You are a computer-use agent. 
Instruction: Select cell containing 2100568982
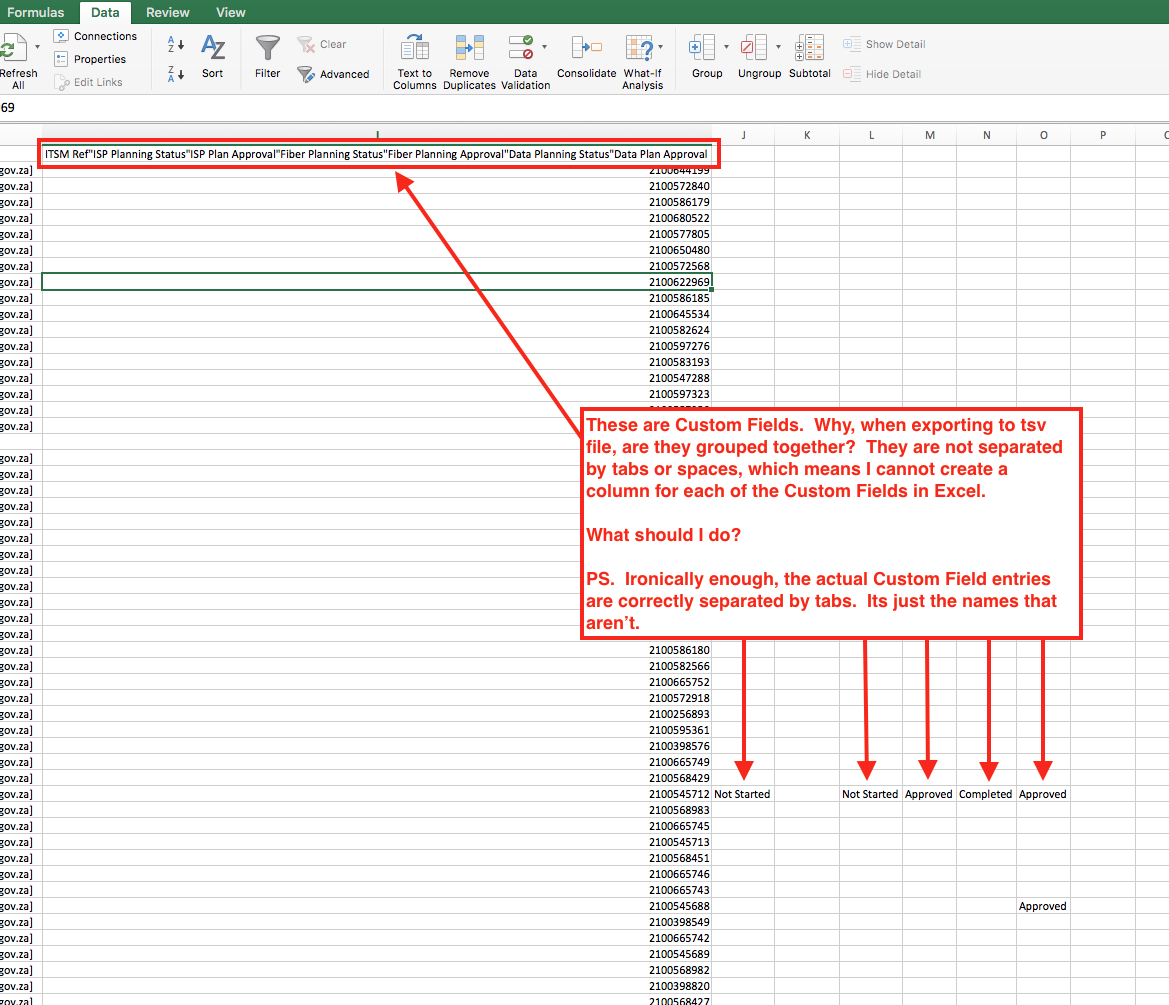[x=377, y=970]
